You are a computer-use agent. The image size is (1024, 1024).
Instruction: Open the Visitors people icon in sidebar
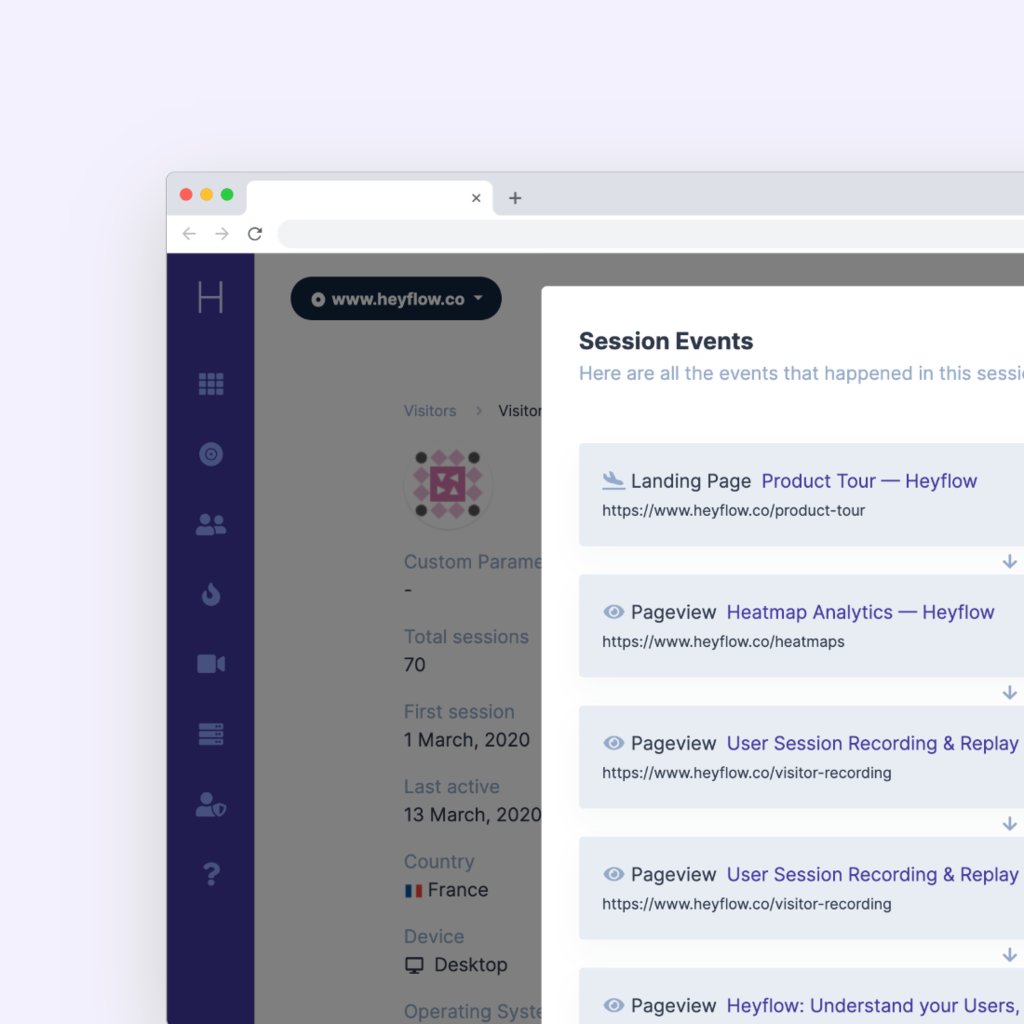pyautogui.click(x=210, y=524)
